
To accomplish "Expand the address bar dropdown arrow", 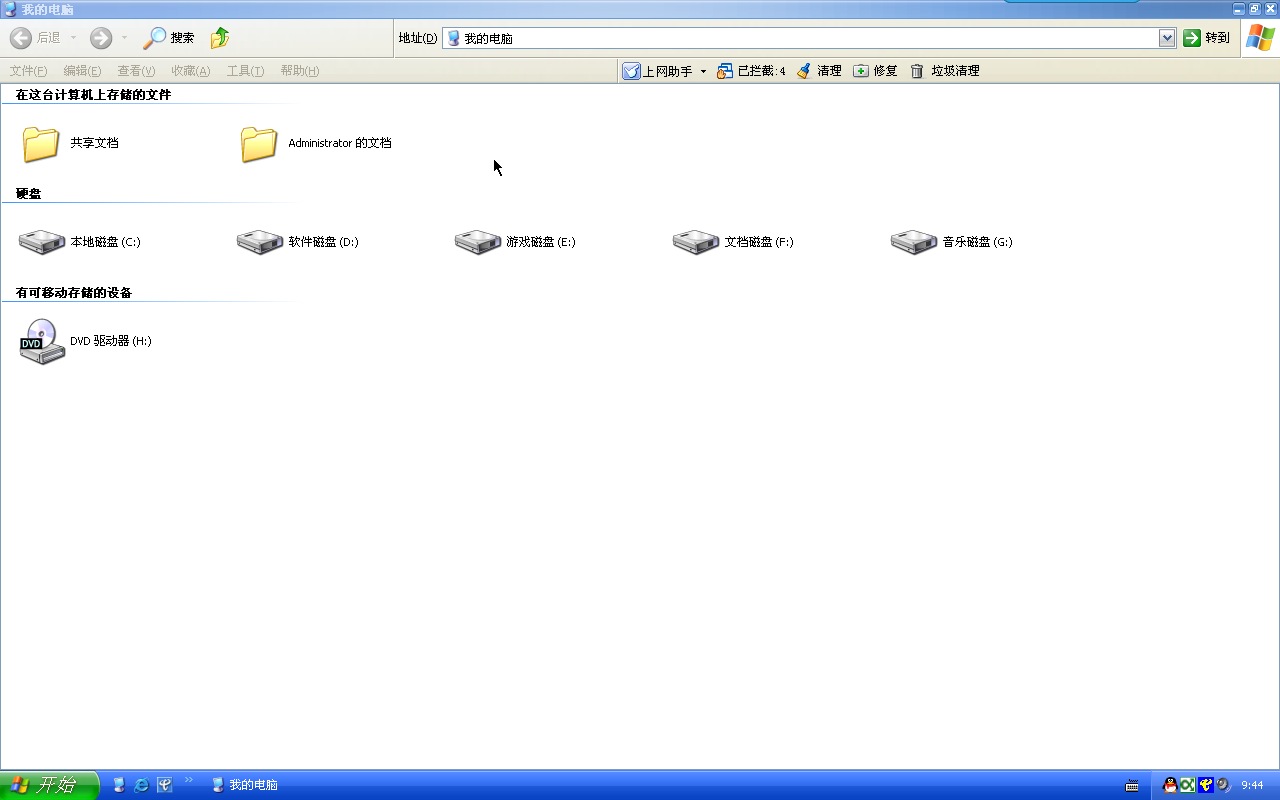I will [x=1167, y=38].
